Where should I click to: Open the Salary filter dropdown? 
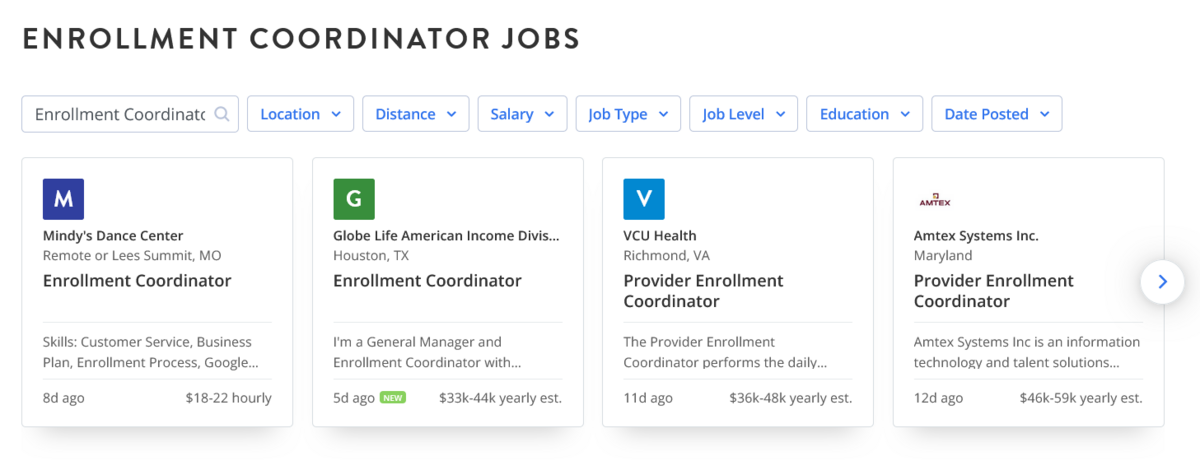[522, 114]
